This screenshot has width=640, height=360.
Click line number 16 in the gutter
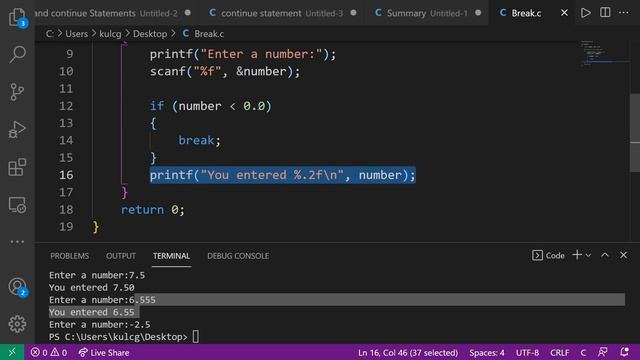[x=66, y=175]
